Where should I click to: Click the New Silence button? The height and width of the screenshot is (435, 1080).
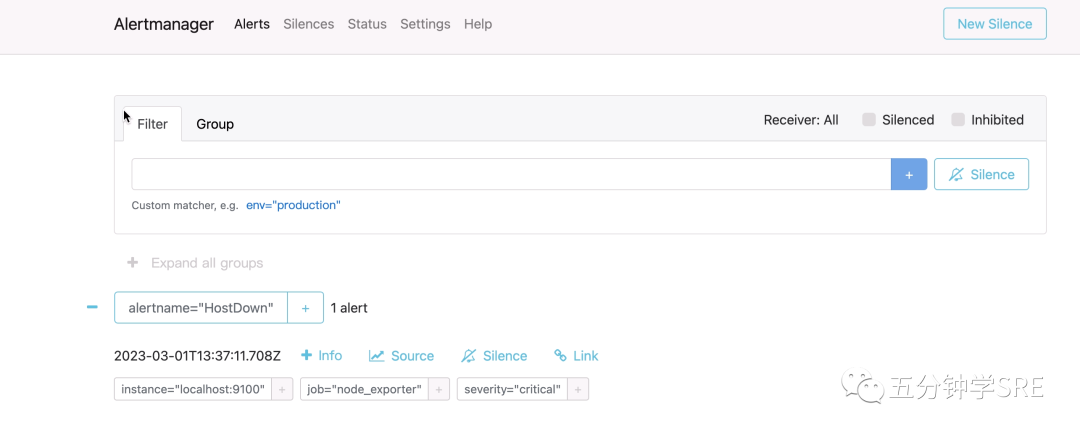pos(994,24)
